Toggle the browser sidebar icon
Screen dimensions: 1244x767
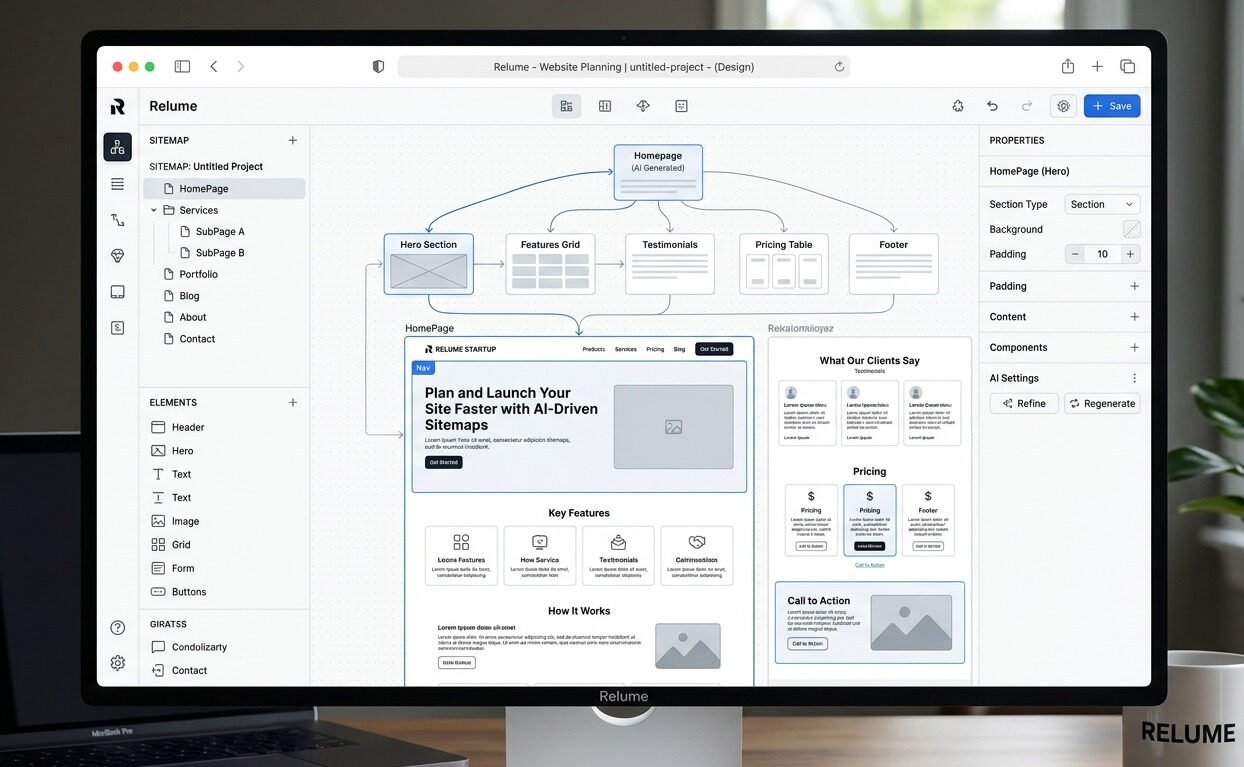[x=182, y=67]
